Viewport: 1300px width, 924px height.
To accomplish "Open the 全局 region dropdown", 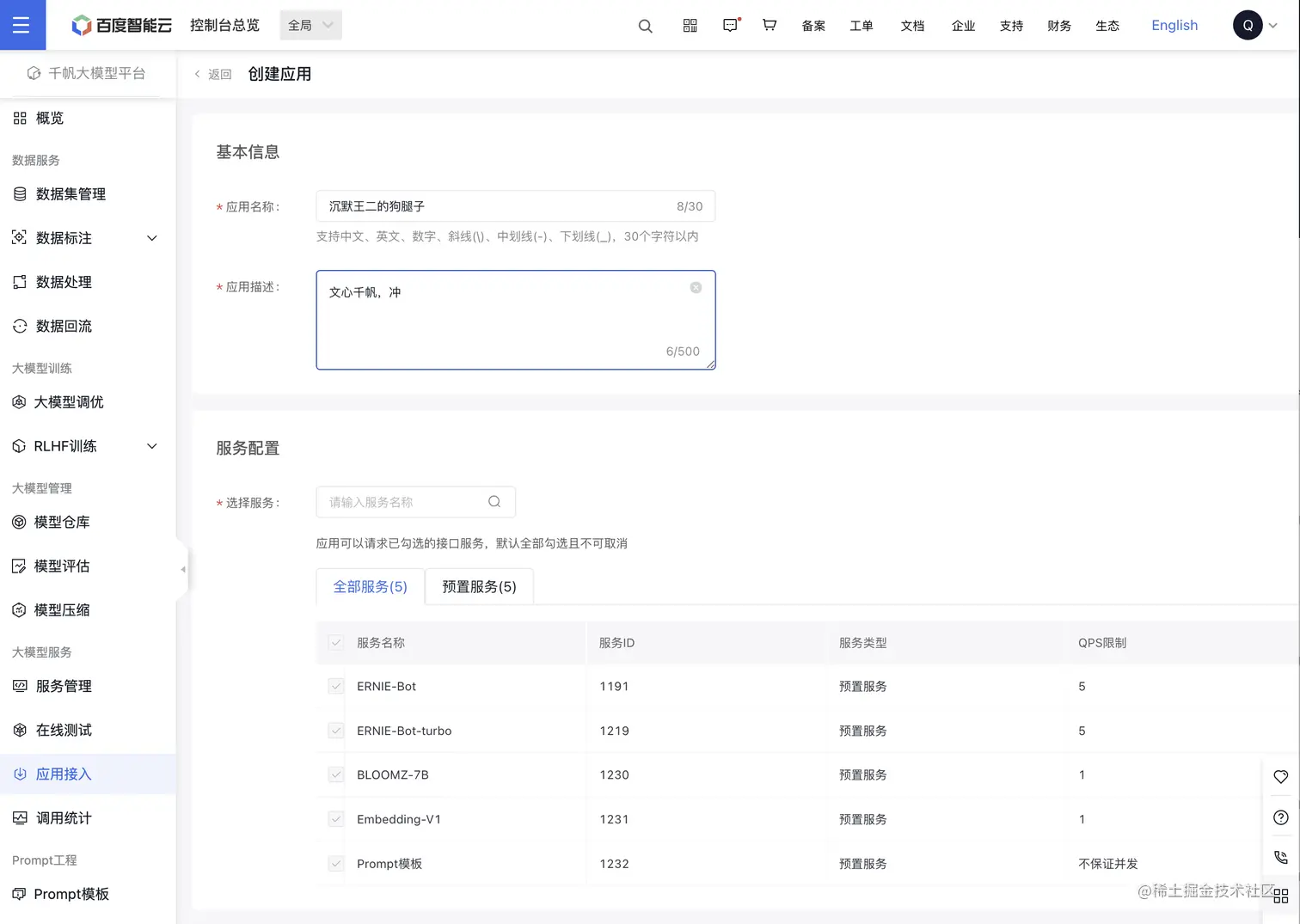I will pyautogui.click(x=310, y=25).
